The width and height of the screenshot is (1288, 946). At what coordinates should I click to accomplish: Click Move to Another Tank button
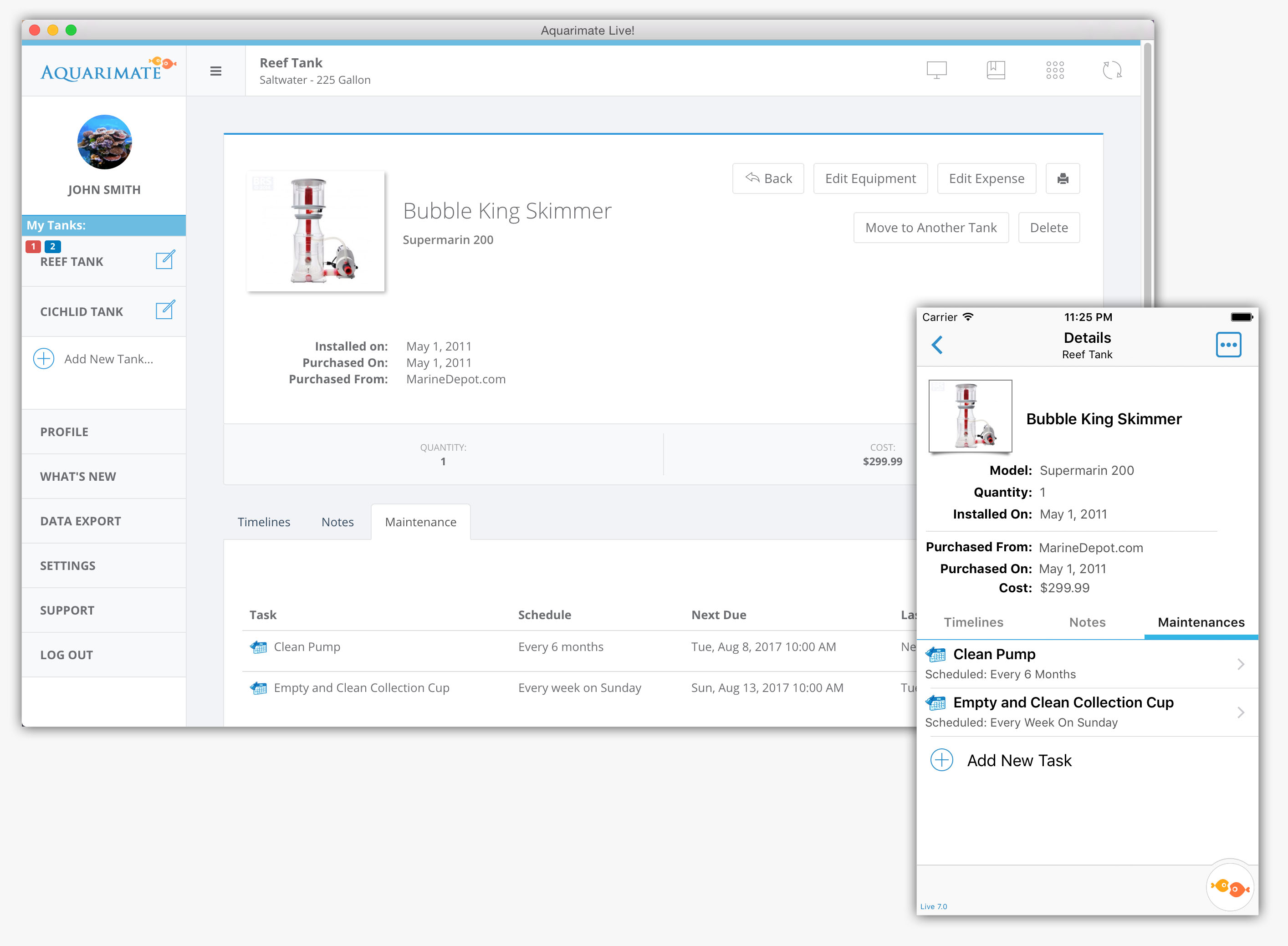tap(930, 228)
